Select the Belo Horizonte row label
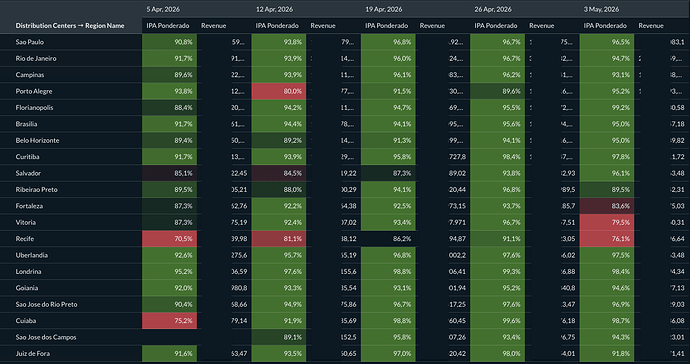 coord(37,140)
